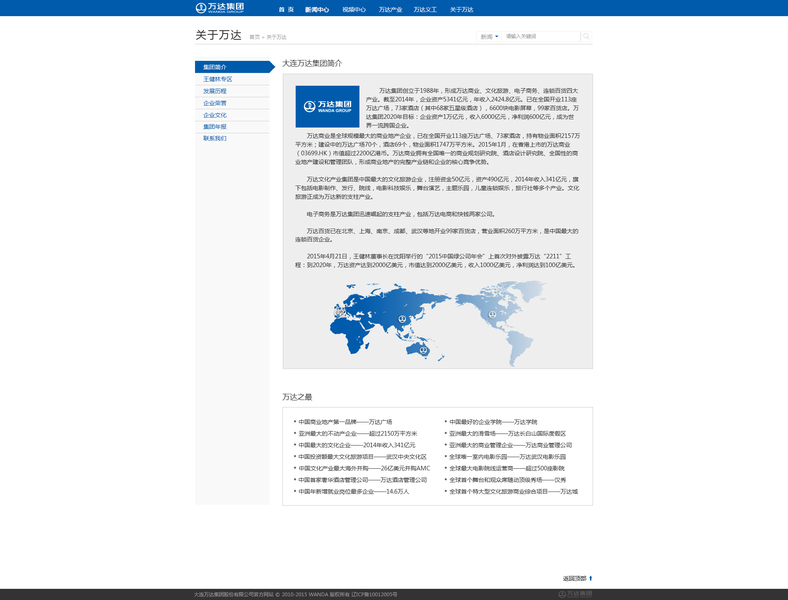
Task: Click the blue 万达集团 logo image in intro
Action: coord(327,106)
